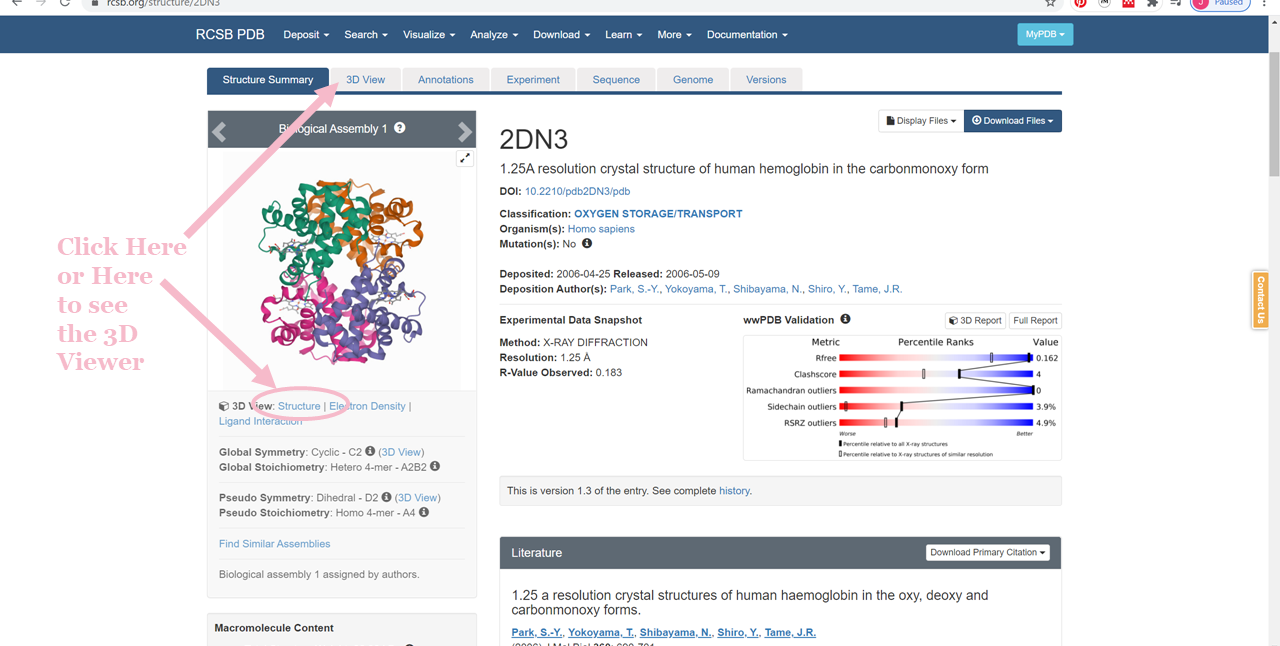Screen dimensions: 1280x646
Task: Go to next assembly with right arrow
Action: 464,131
